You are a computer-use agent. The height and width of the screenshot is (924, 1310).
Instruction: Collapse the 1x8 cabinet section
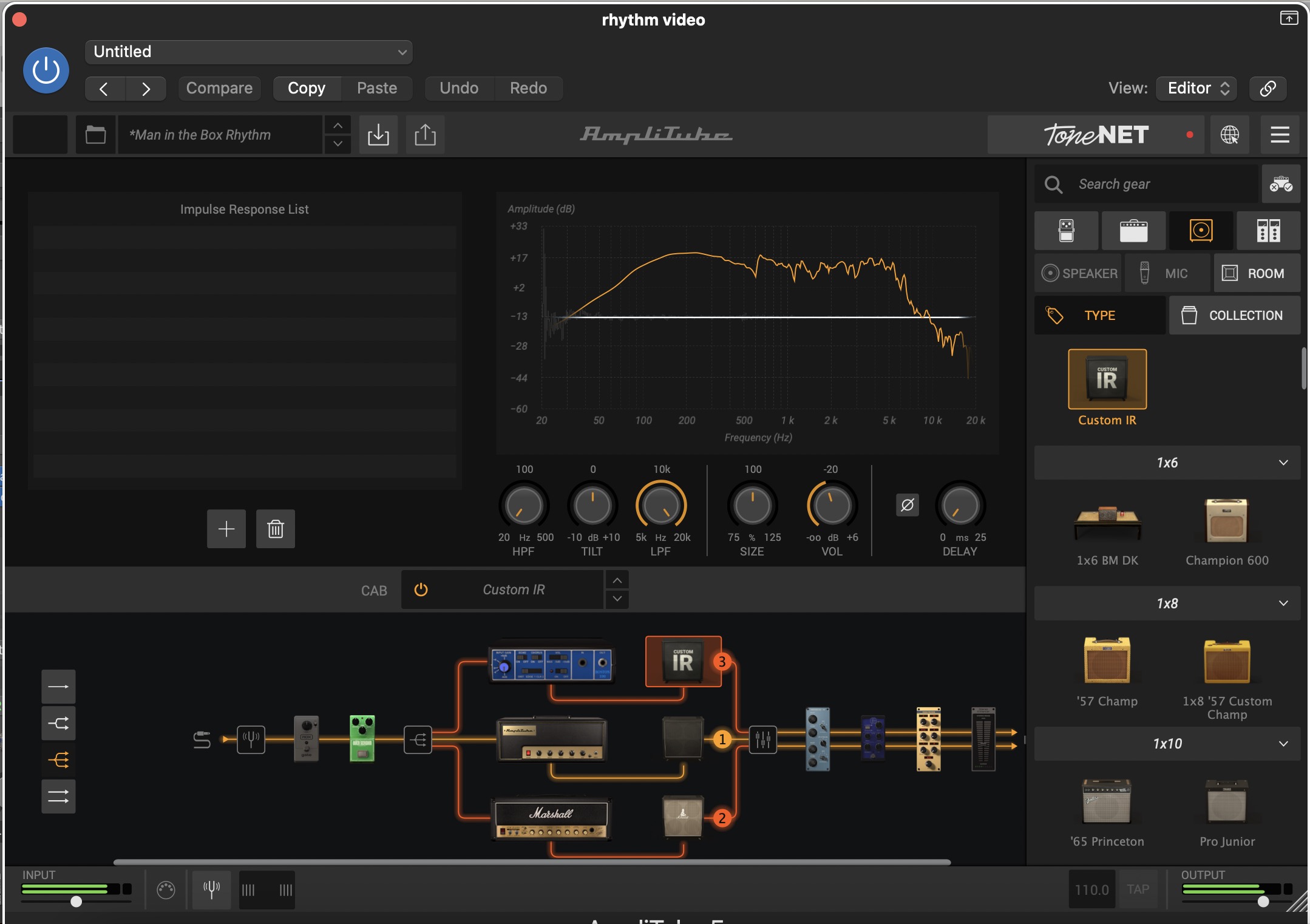(1167, 603)
